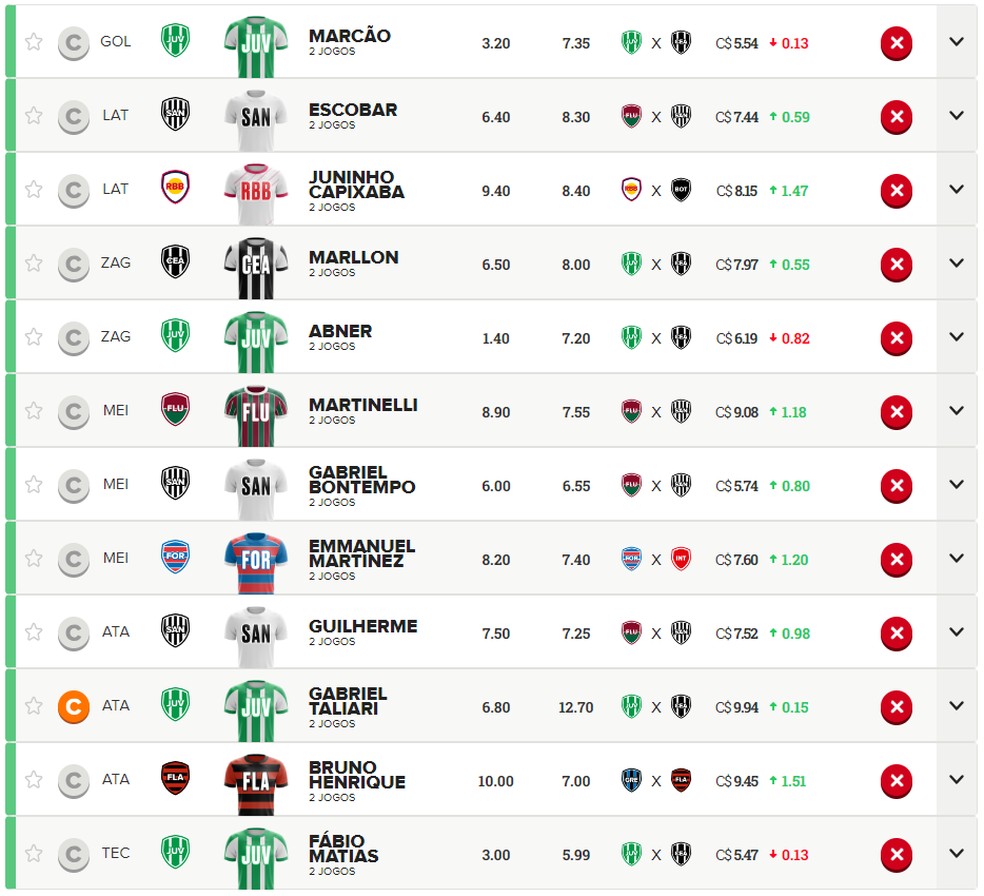984x896 pixels.
Task: Remove Martinelli using the red X
Action: [896, 412]
